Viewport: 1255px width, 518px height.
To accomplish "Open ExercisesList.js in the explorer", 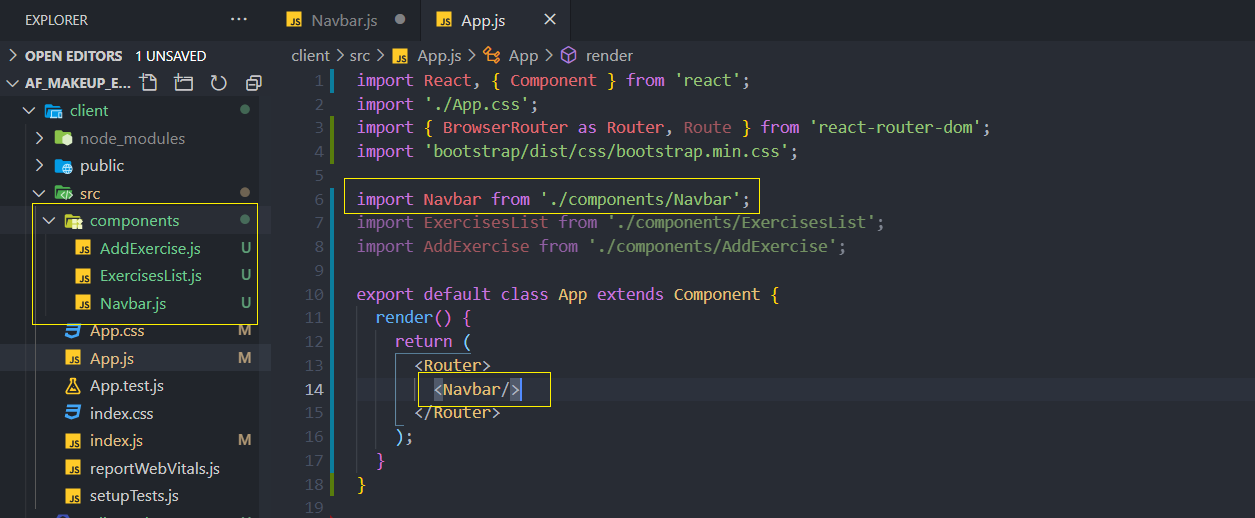I will coord(150,275).
